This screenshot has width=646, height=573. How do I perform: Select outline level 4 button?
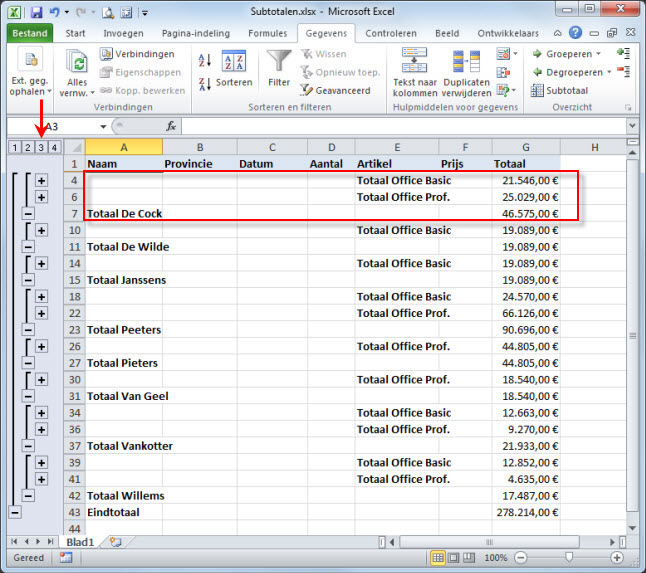(x=54, y=147)
